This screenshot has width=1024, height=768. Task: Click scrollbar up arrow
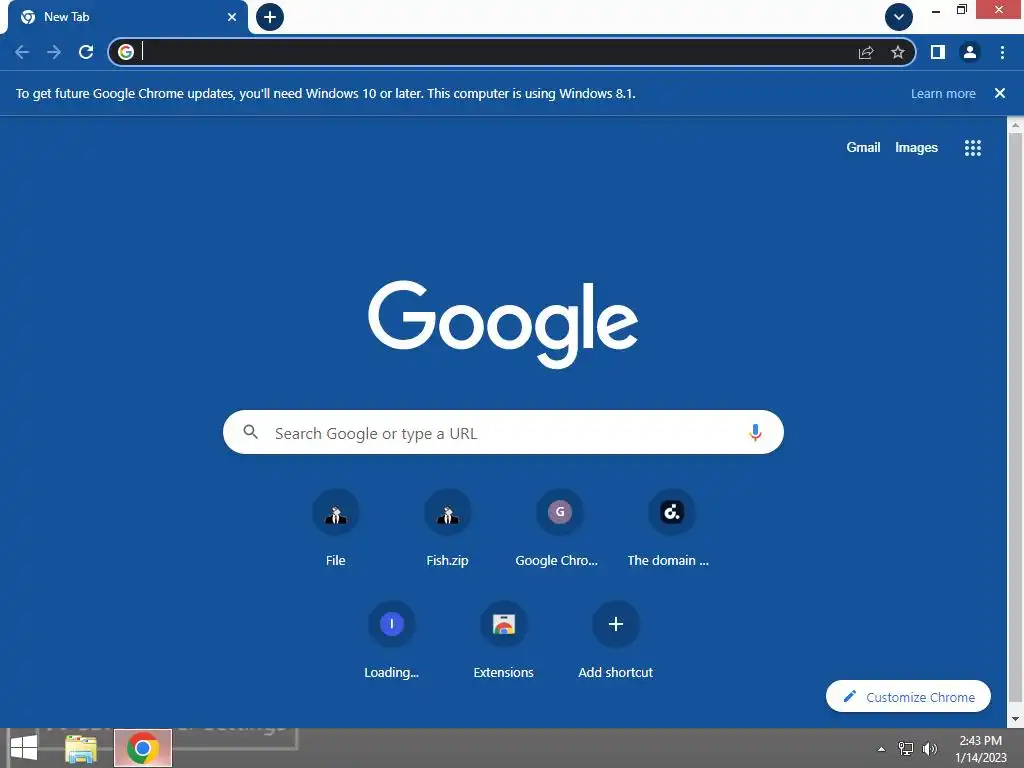1015,125
